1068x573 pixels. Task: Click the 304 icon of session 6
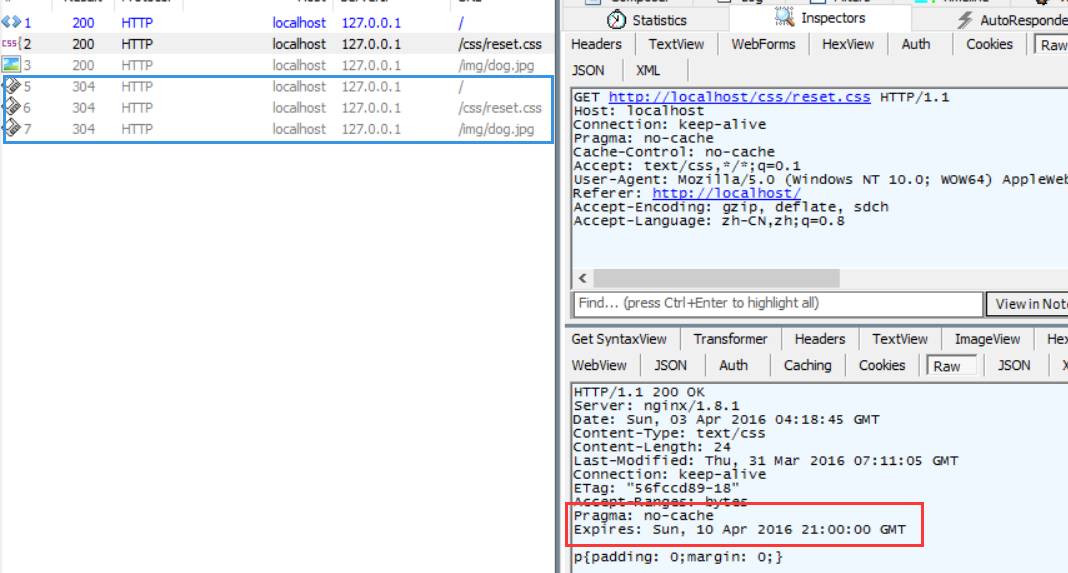coord(12,108)
